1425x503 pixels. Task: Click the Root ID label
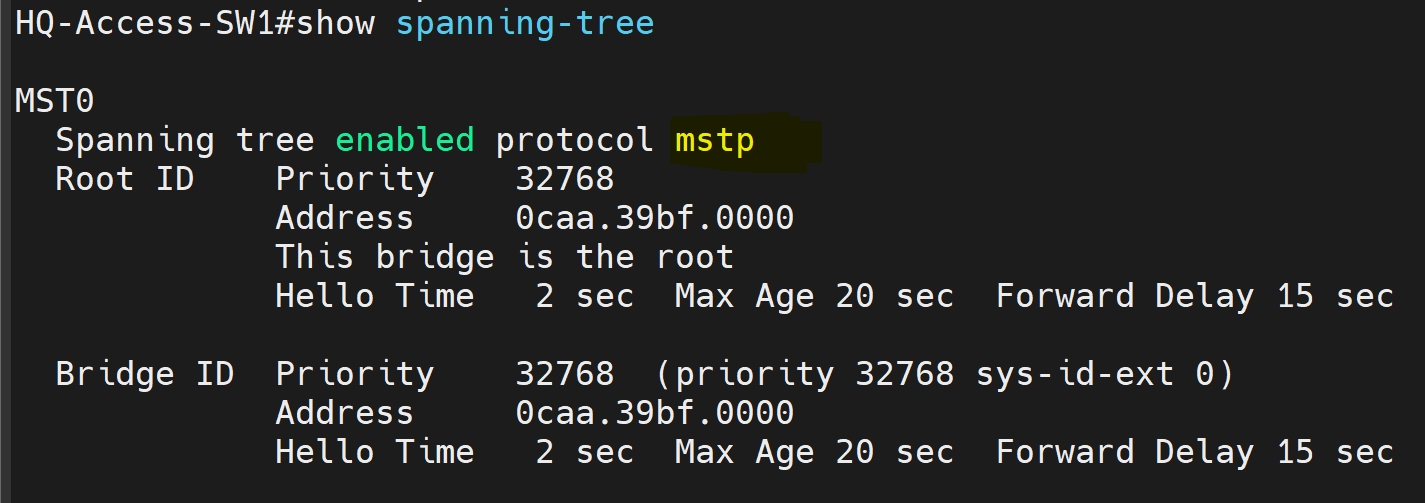coord(125,179)
